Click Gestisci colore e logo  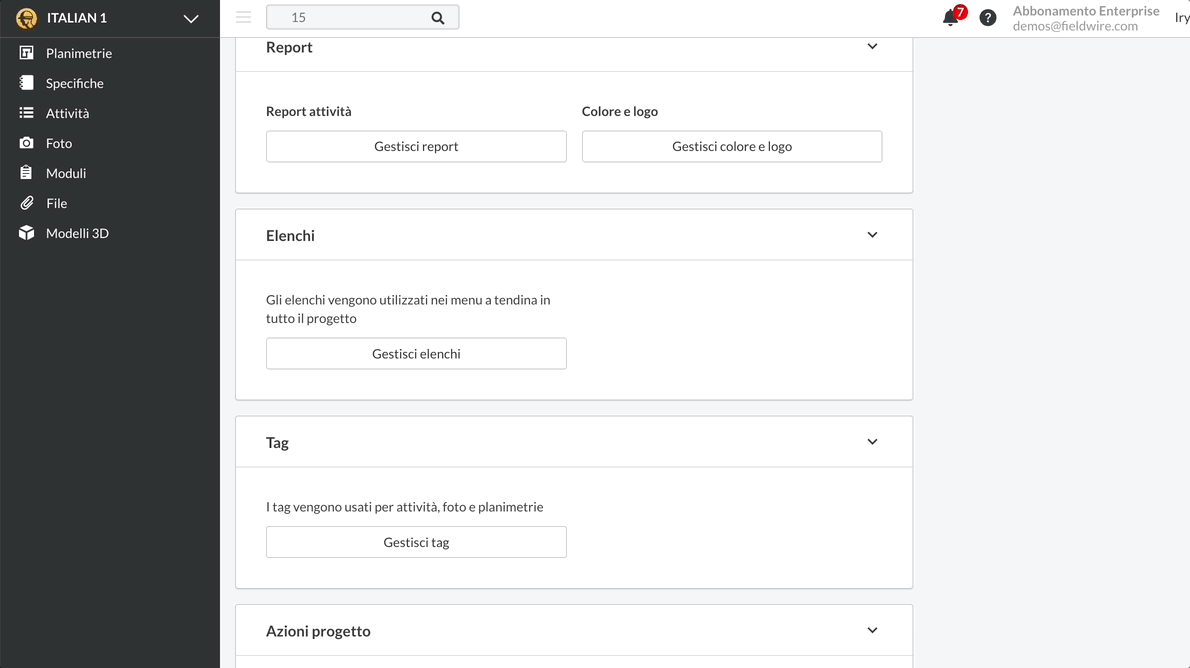tap(731, 146)
